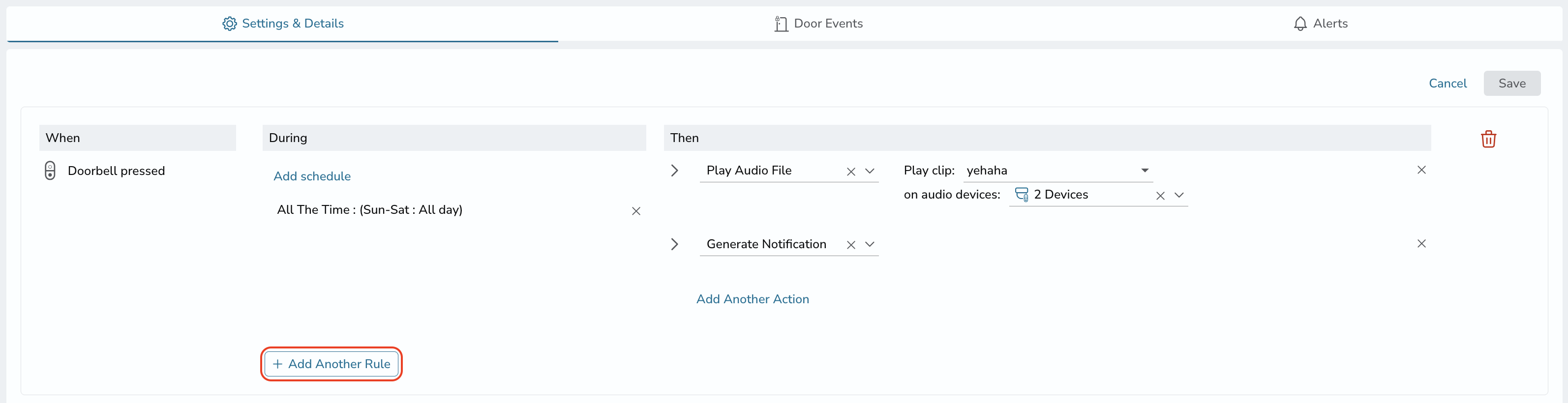
Task: Clear the 2 Devices audio selection
Action: pyautogui.click(x=1160, y=196)
